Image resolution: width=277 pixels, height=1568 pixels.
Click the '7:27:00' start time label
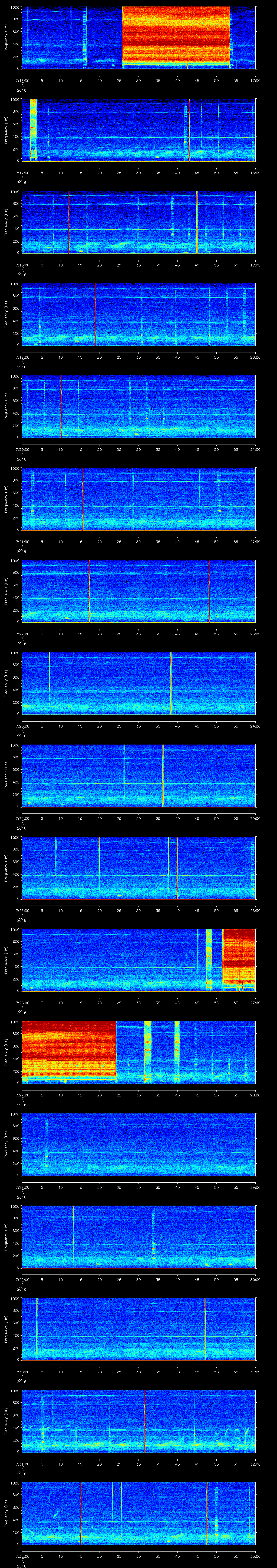(x=22, y=1095)
